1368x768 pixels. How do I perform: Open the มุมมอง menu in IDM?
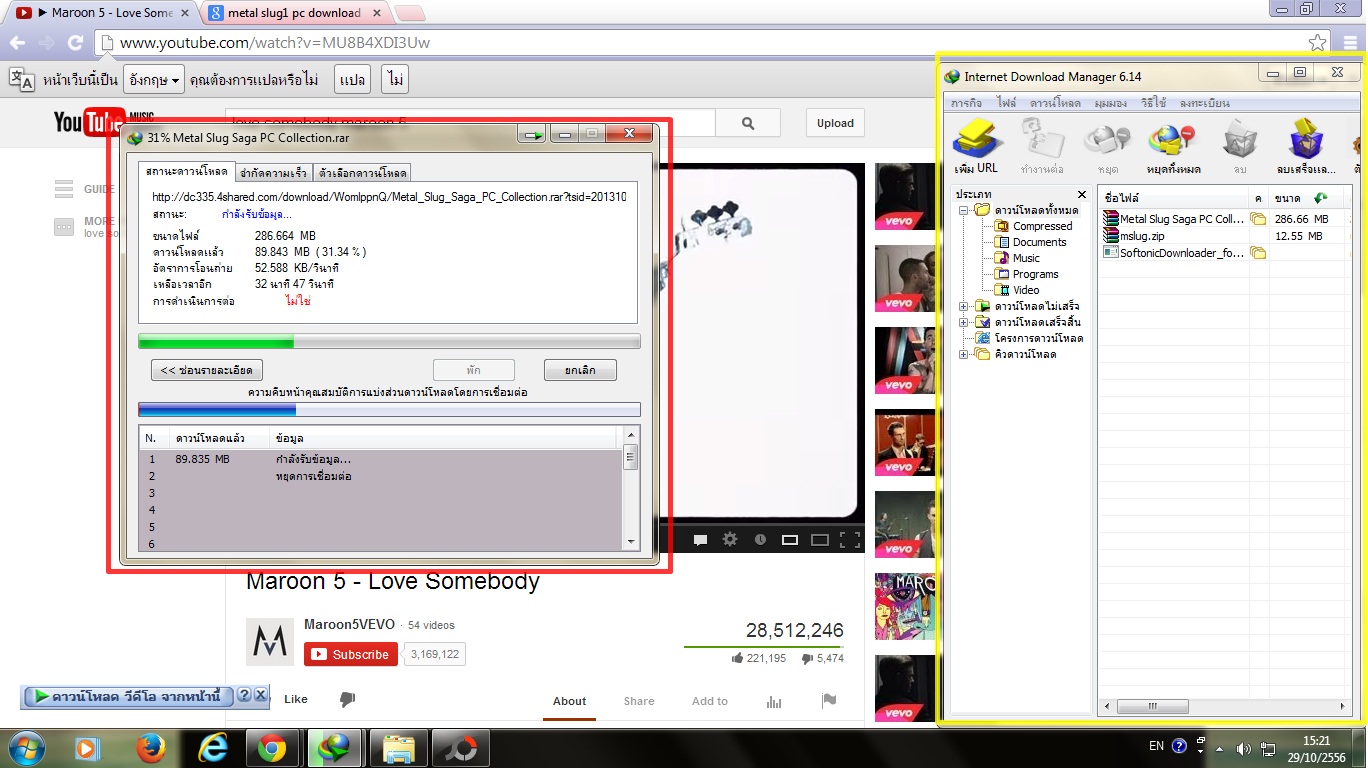coord(1110,103)
